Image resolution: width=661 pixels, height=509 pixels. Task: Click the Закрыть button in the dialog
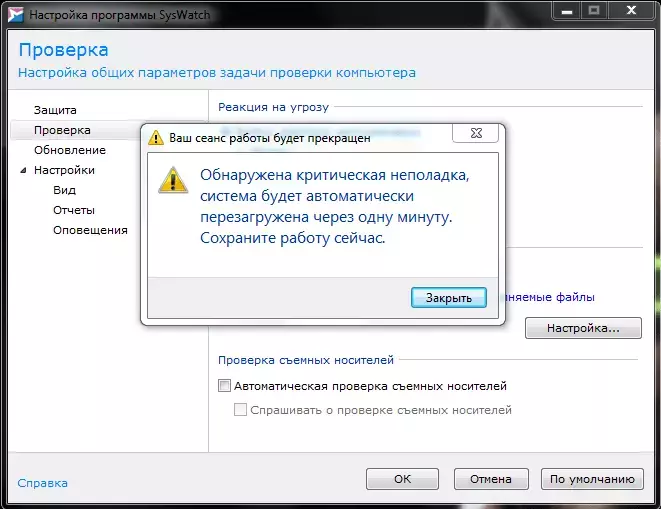click(x=449, y=298)
